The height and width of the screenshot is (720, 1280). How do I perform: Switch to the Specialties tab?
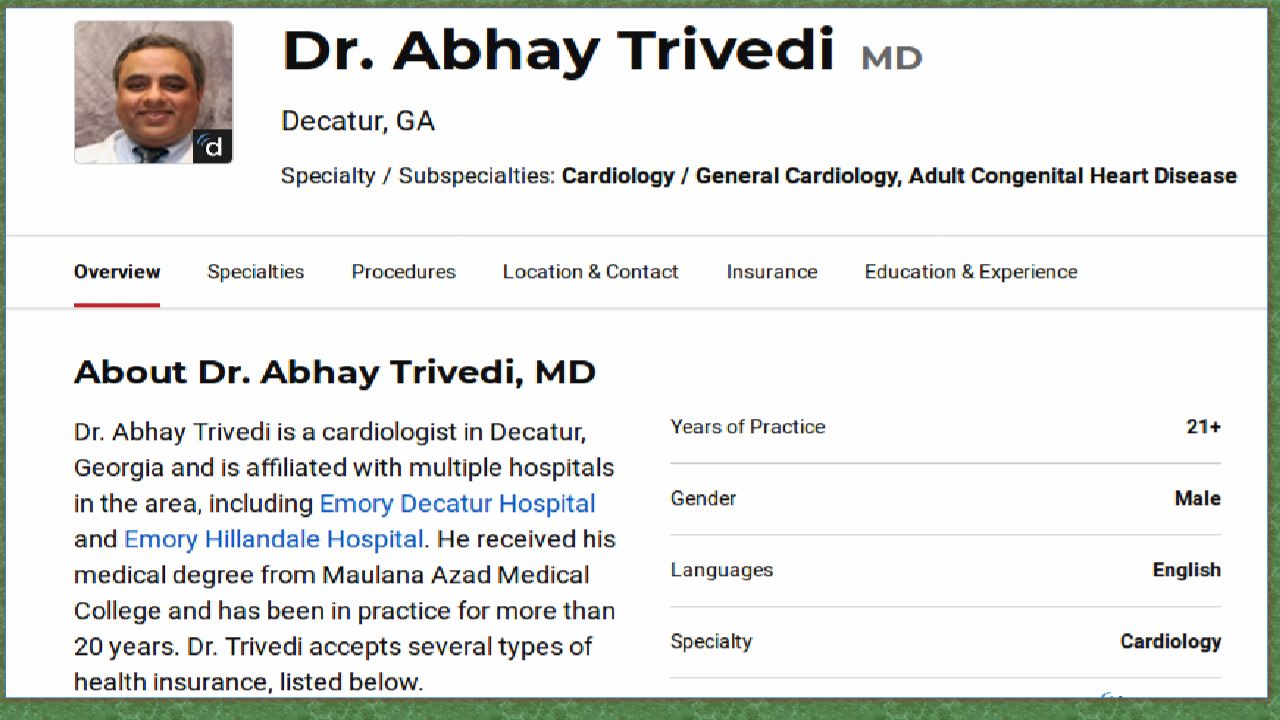(256, 272)
